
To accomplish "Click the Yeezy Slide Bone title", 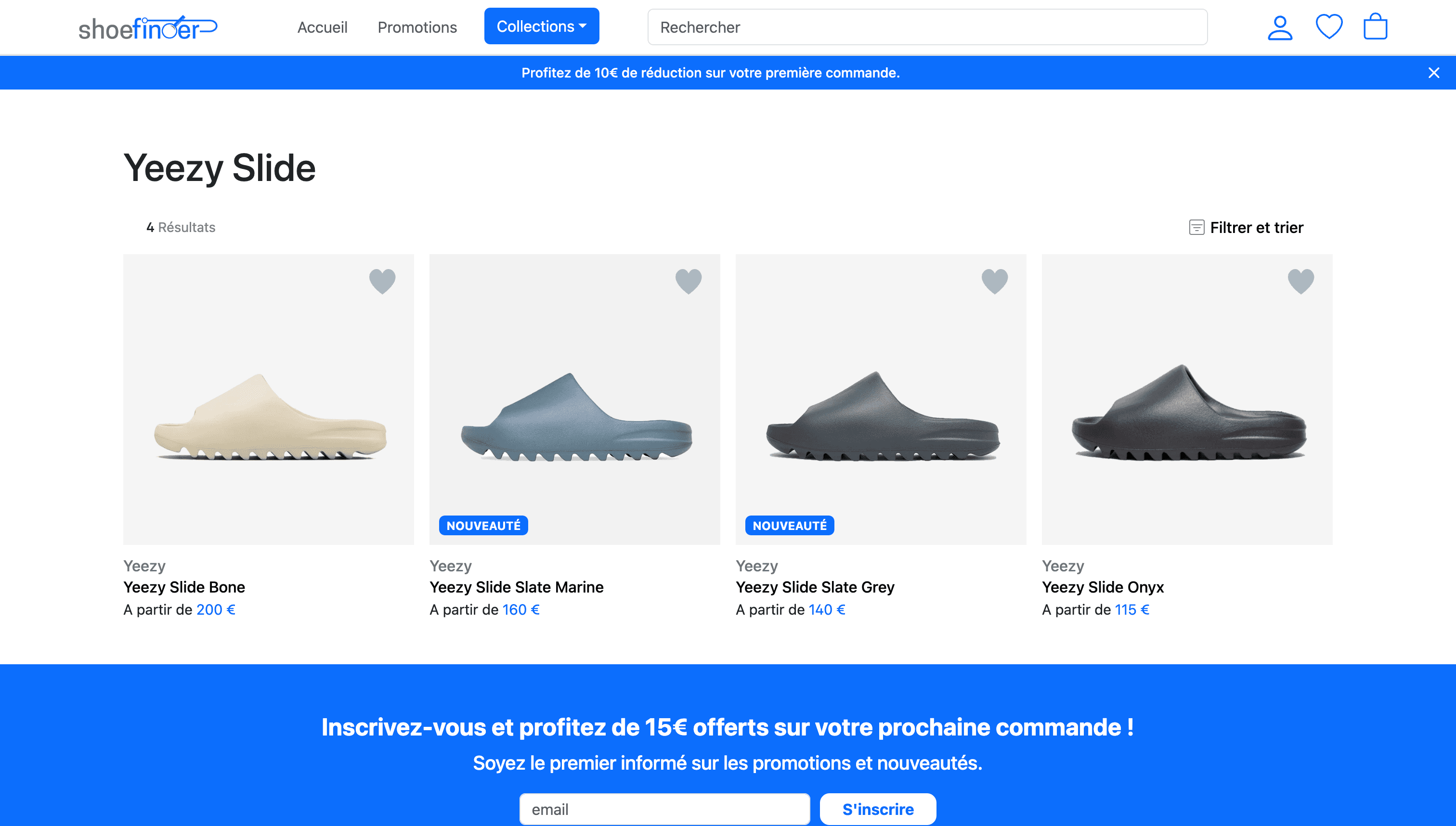I will coord(184,587).
